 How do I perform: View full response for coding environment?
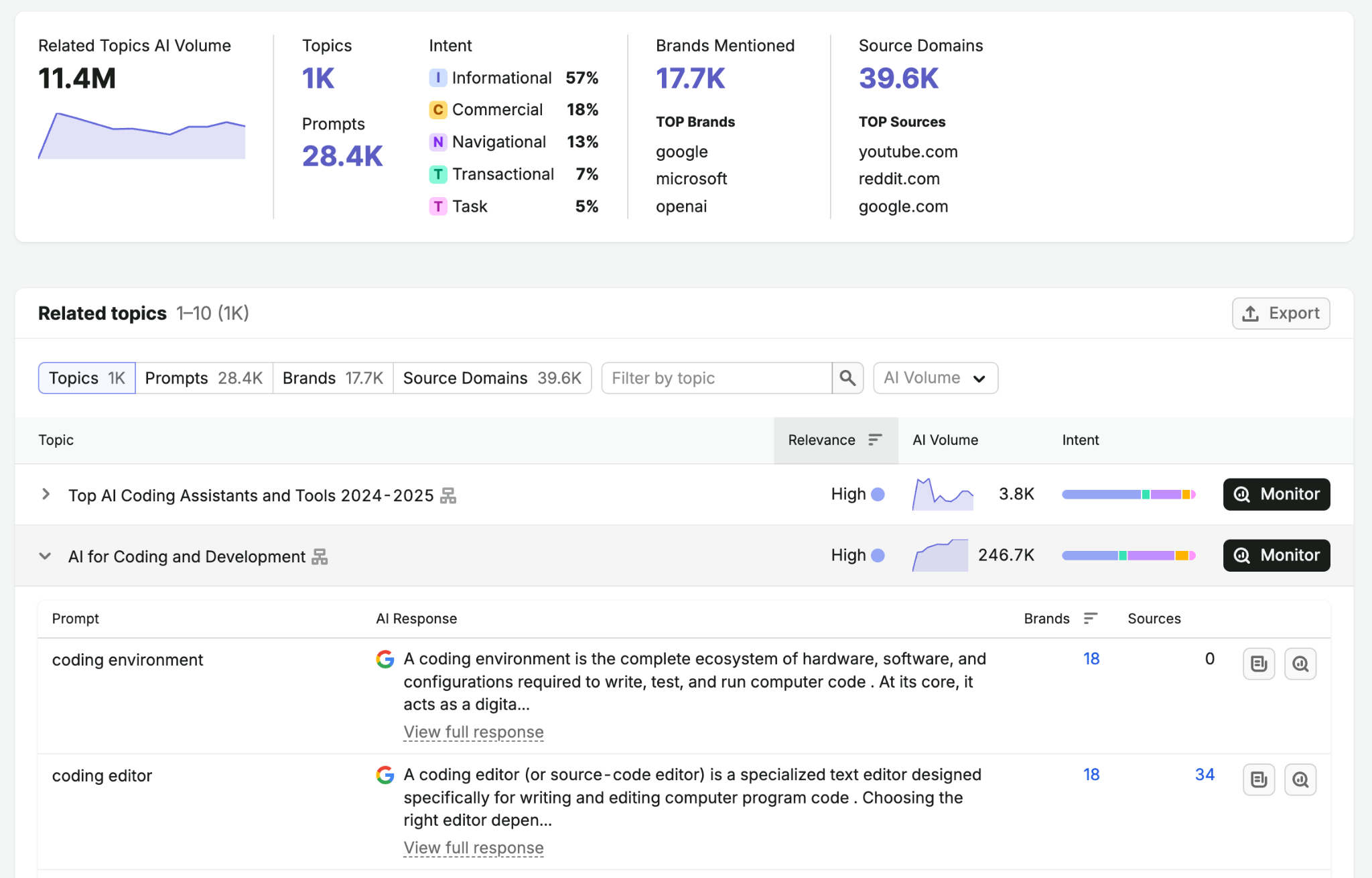[474, 732]
